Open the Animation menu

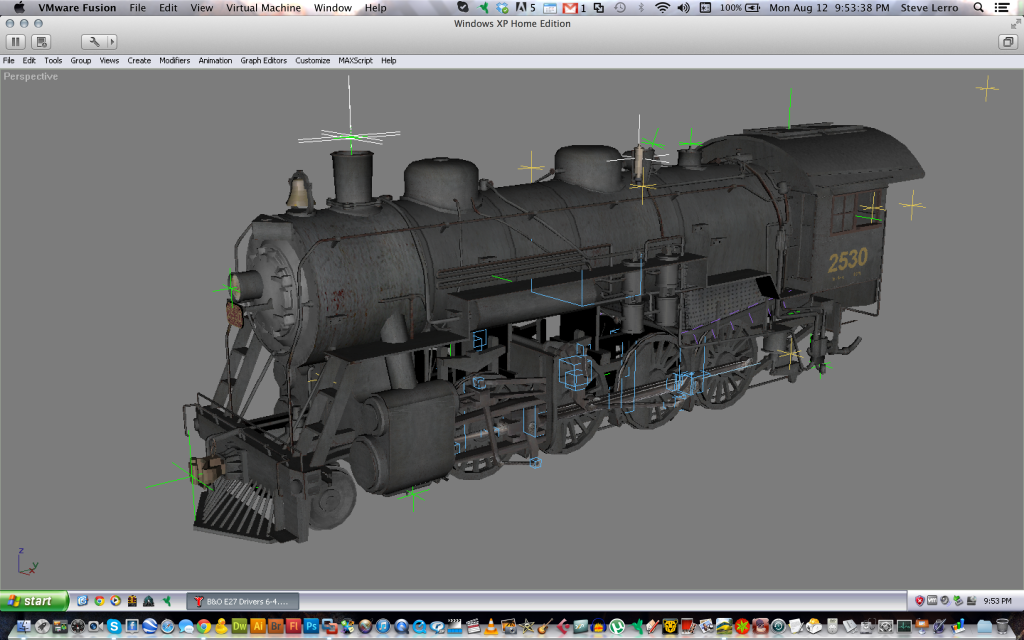pyautogui.click(x=215, y=61)
